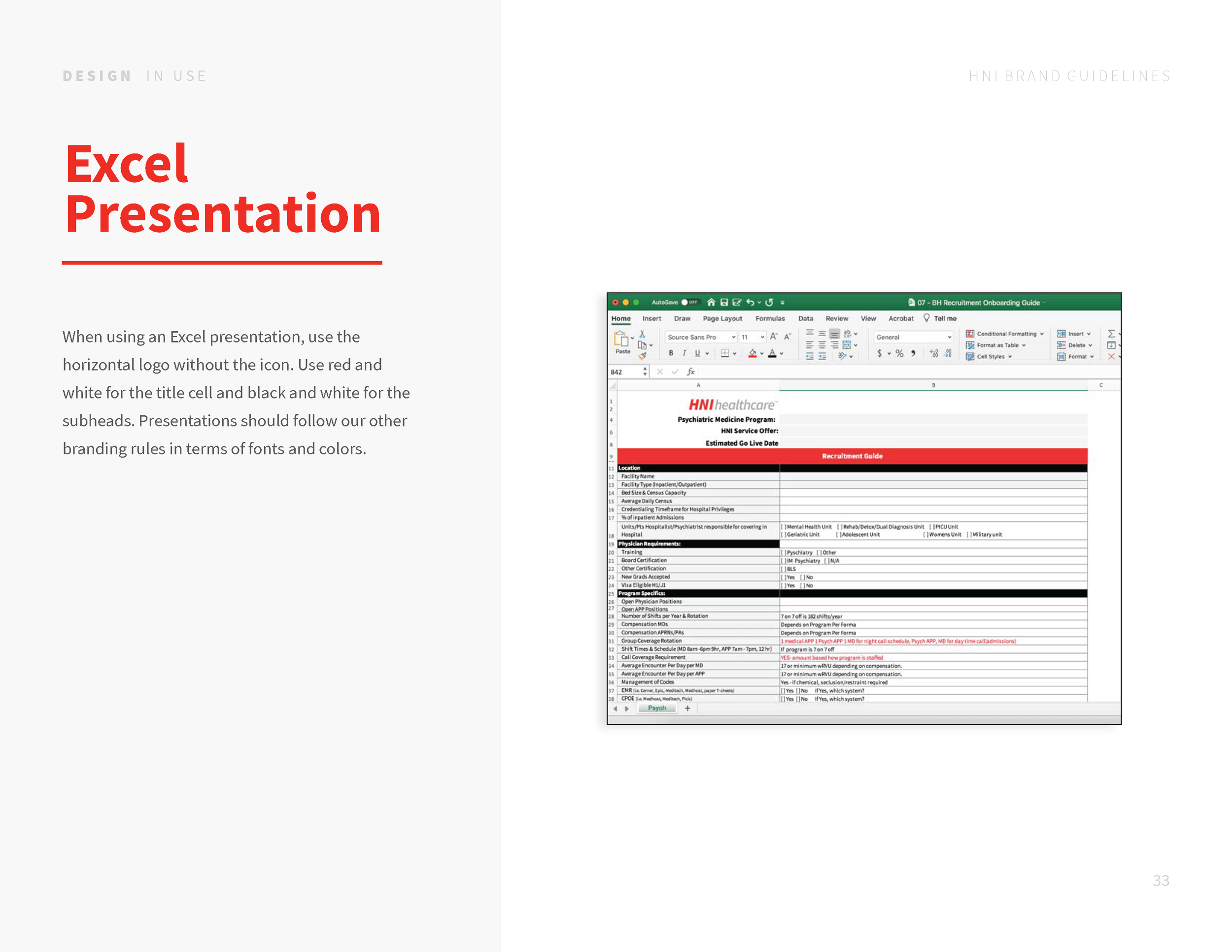This screenshot has height=952, width=1232.
Task: Switch to the Draw ribbon tab
Action: (x=682, y=319)
